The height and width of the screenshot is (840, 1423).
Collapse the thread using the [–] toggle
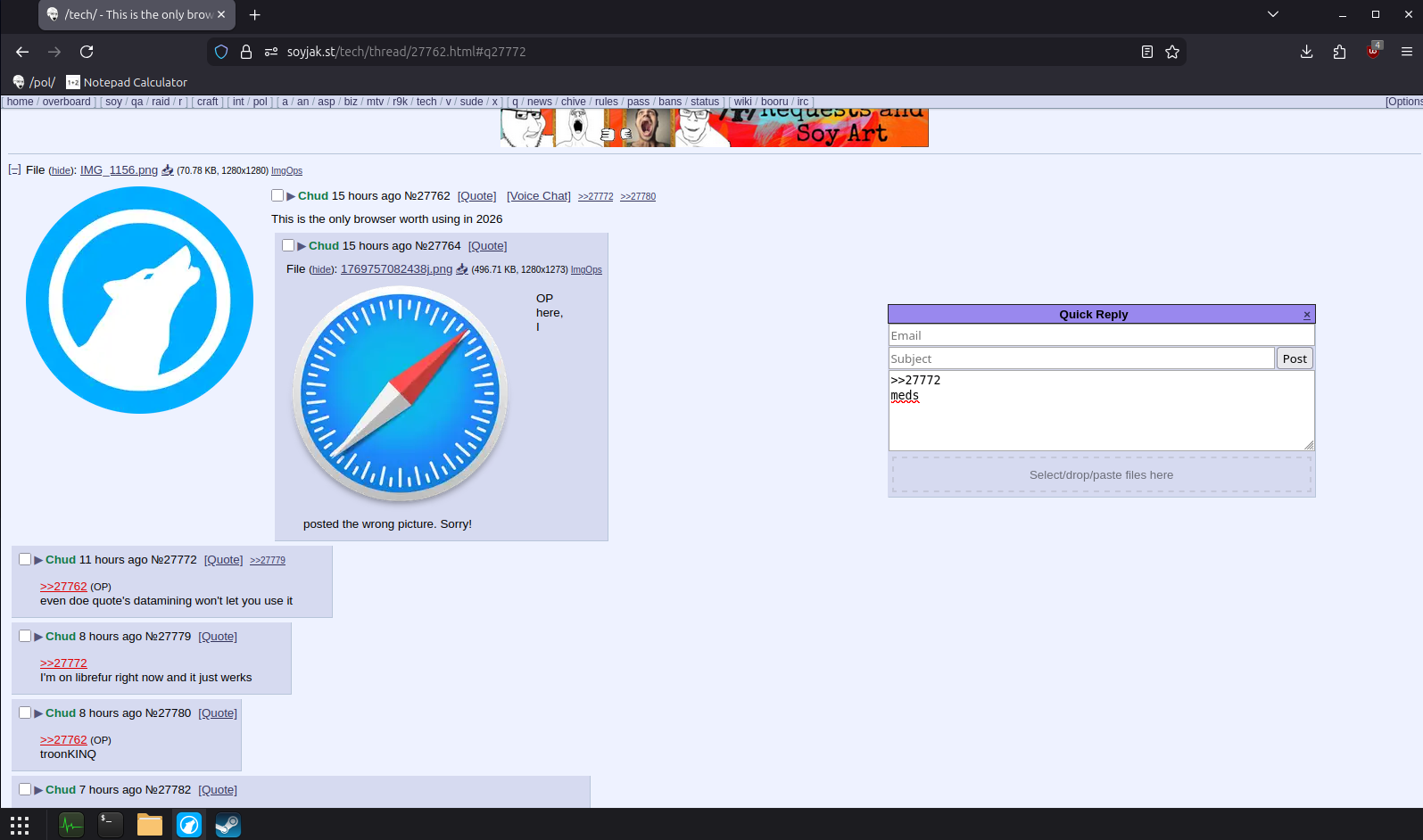pyautogui.click(x=14, y=169)
